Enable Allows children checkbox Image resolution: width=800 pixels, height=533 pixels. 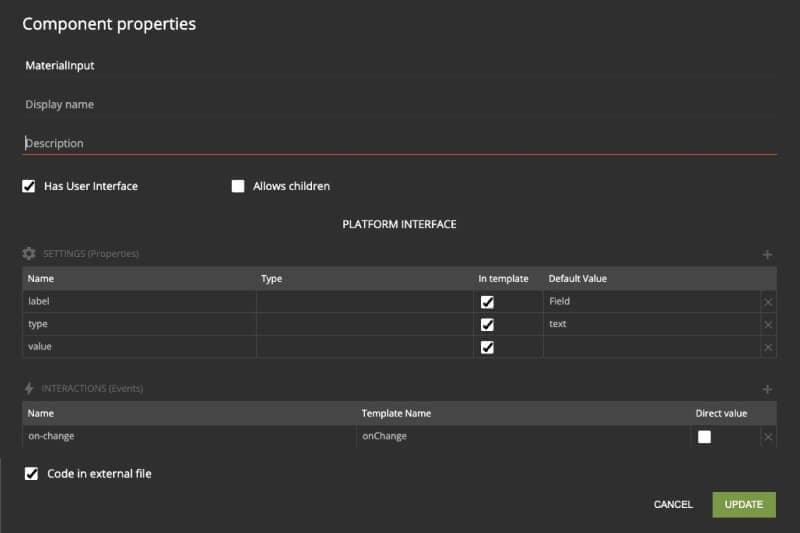[238, 186]
